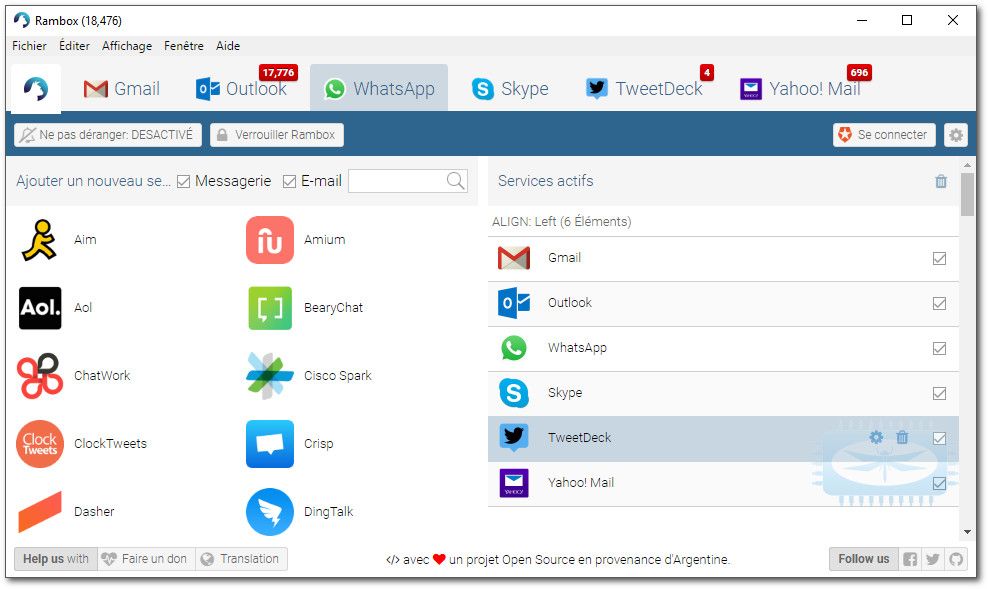Switch to the Outlook tab
988x589 pixels.
click(241, 89)
